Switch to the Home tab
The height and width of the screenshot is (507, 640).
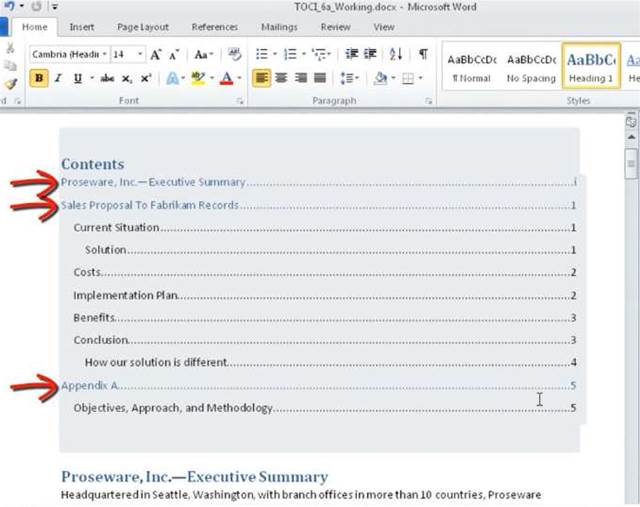click(x=35, y=27)
